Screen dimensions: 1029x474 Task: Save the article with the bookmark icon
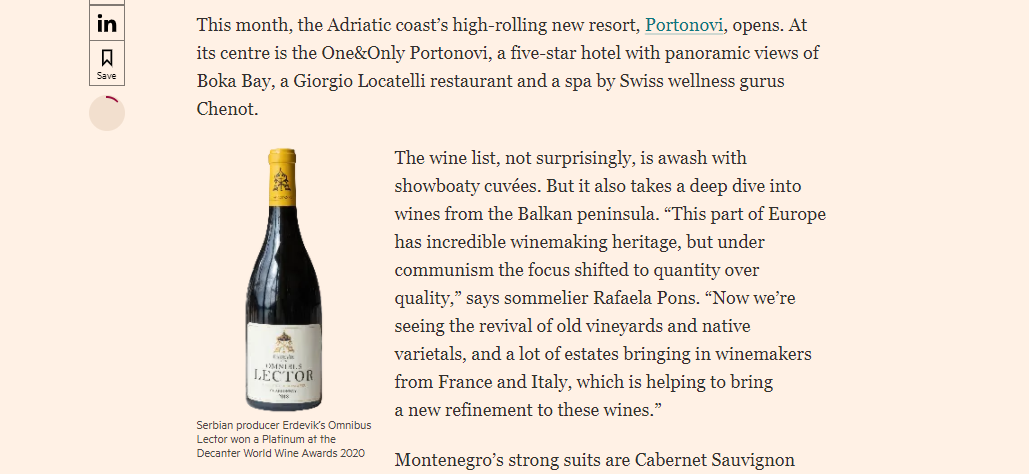pyautogui.click(x=107, y=63)
